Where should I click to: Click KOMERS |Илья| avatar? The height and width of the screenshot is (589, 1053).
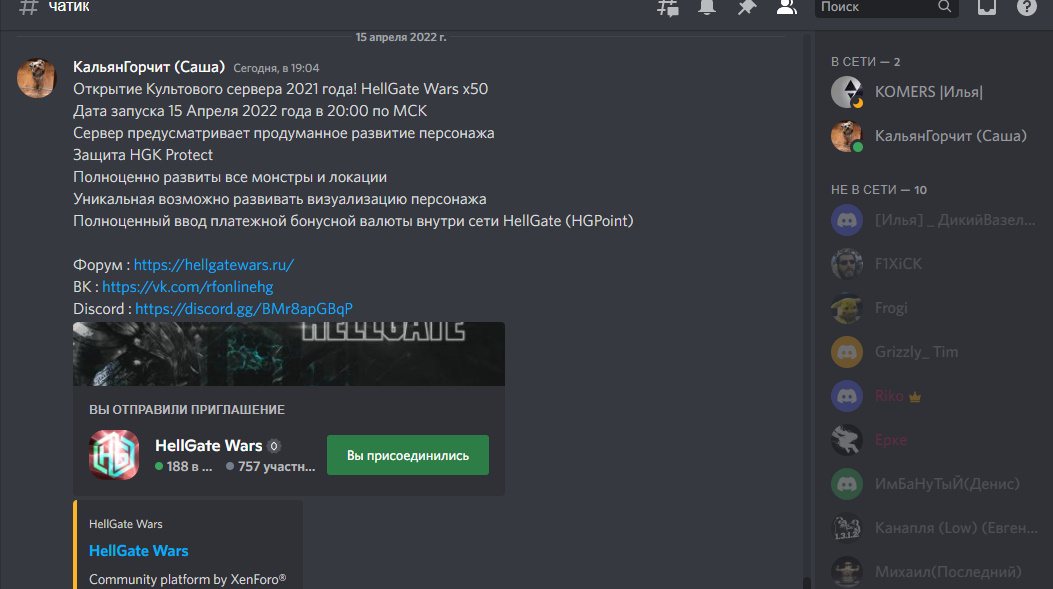[x=846, y=92]
